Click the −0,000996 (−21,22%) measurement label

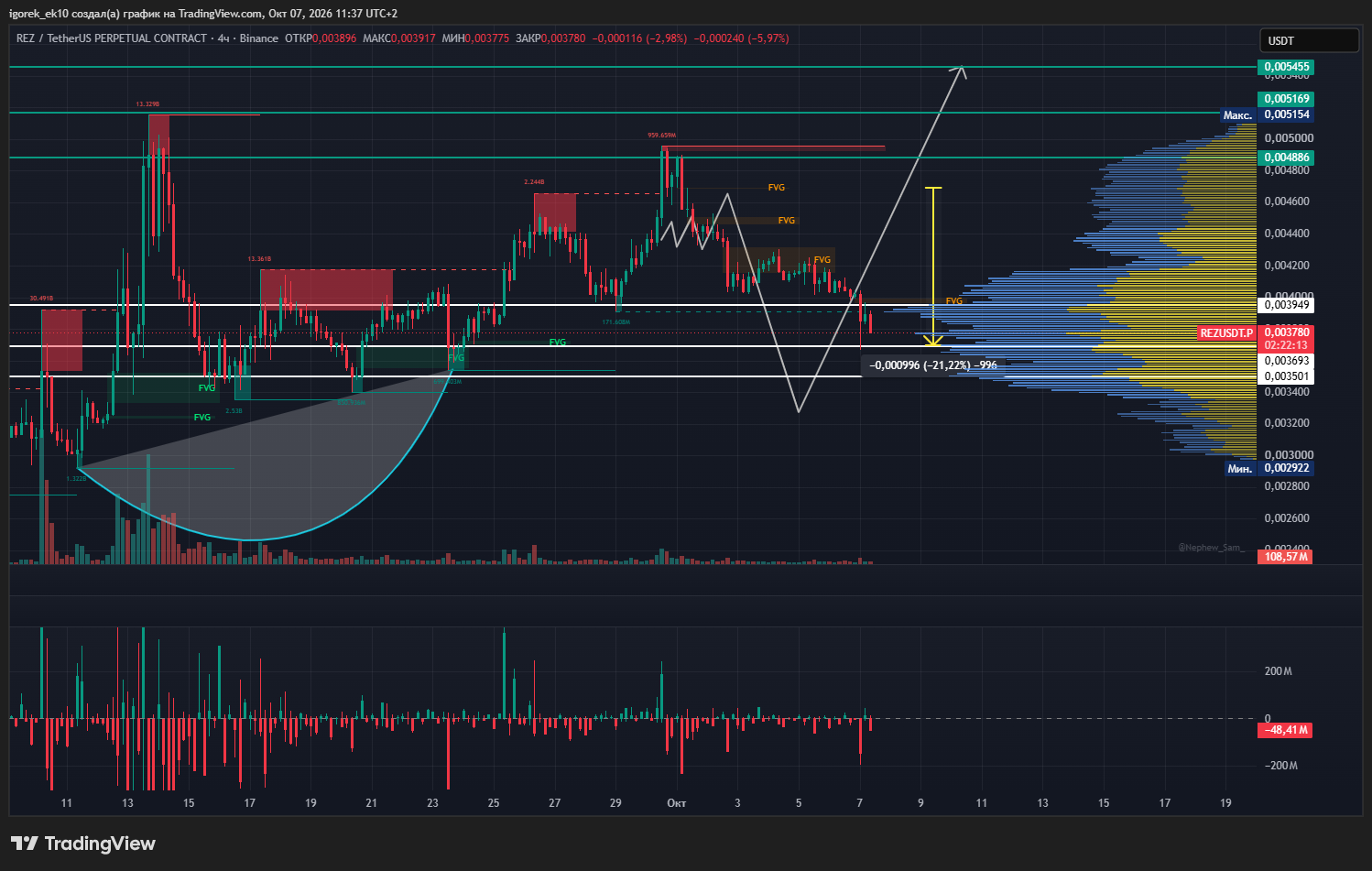click(933, 365)
